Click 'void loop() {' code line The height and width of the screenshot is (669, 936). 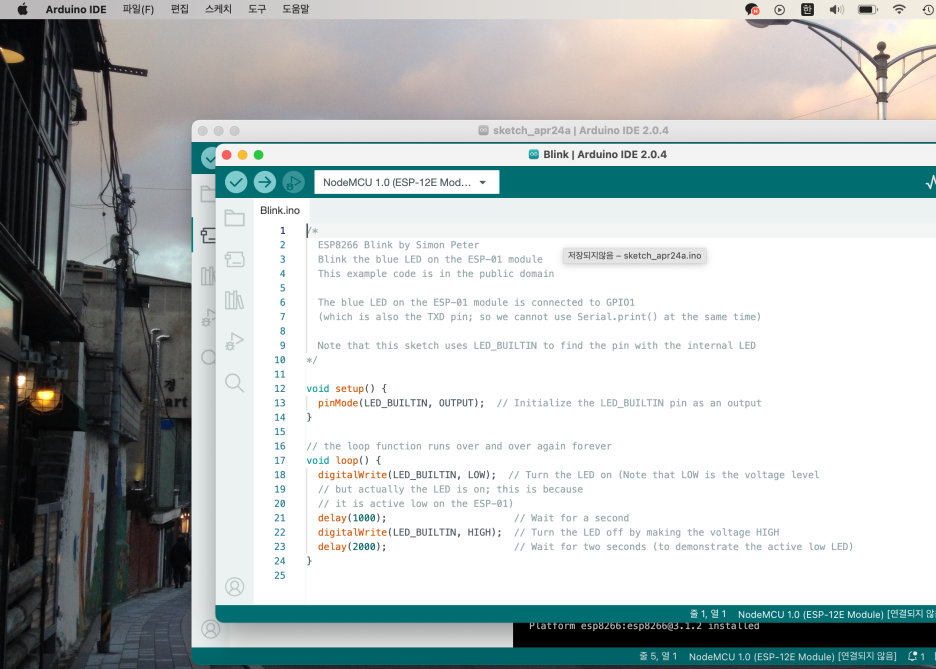343,460
